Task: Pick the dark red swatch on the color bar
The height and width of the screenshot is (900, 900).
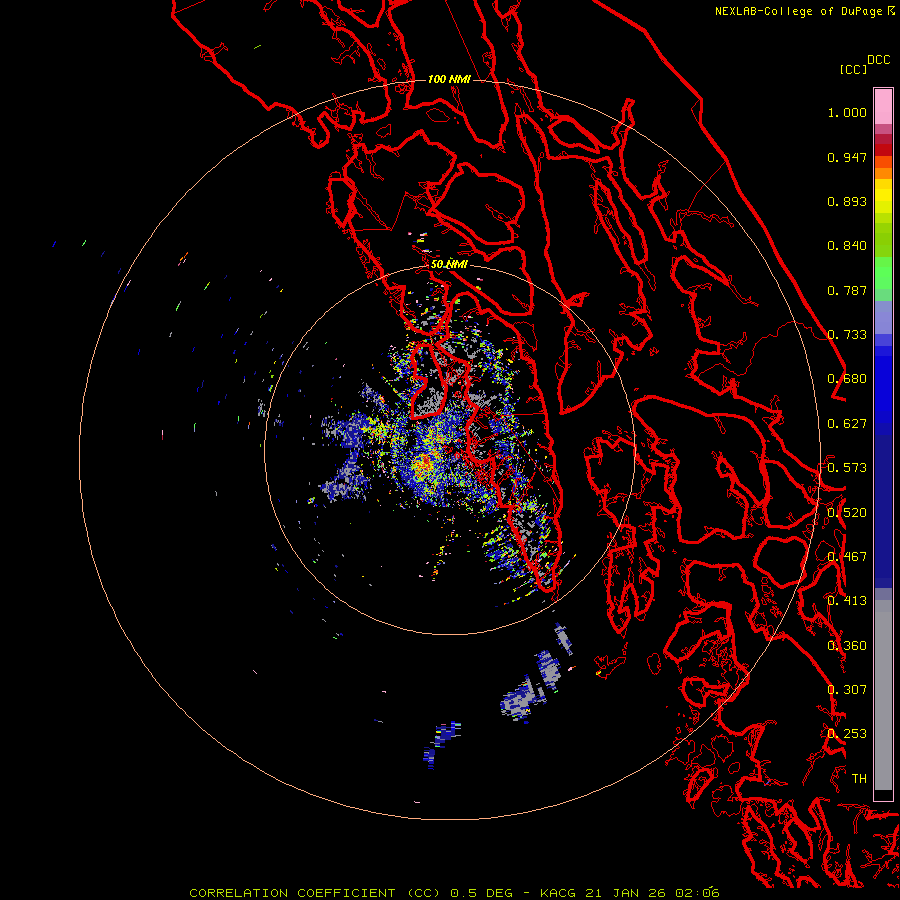Action: coord(883,150)
